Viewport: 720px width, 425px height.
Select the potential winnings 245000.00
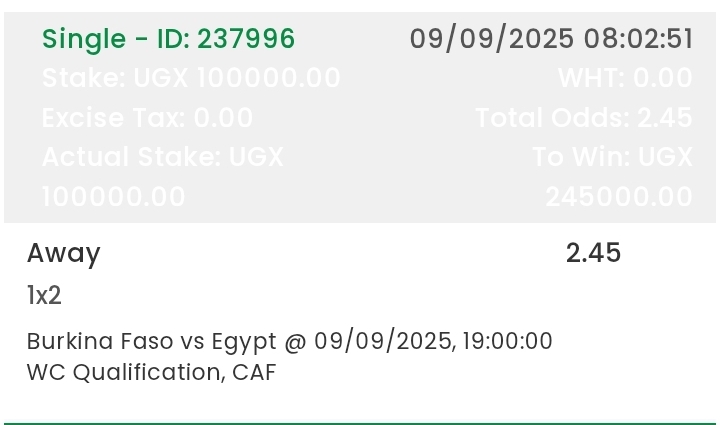pyautogui.click(x=619, y=197)
